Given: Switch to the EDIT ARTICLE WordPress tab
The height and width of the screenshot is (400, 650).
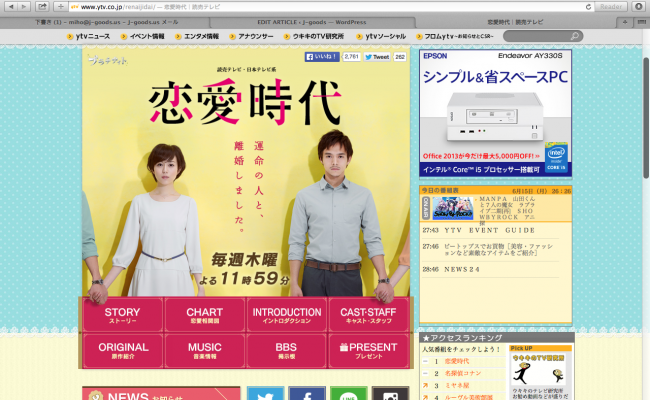Looking at the screenshot, I should coord(312,22).
